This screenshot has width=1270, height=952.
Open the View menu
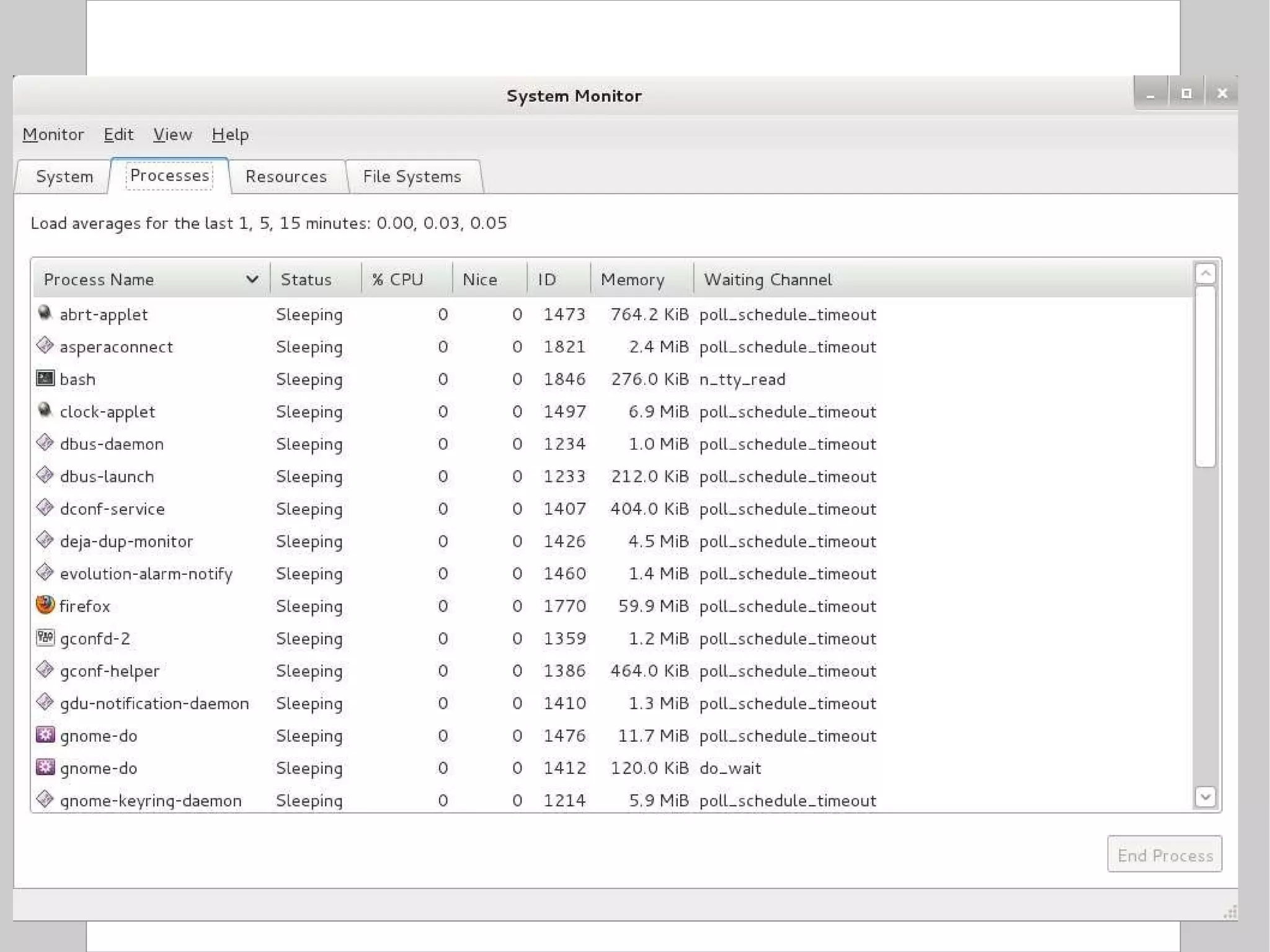(172, 135)
